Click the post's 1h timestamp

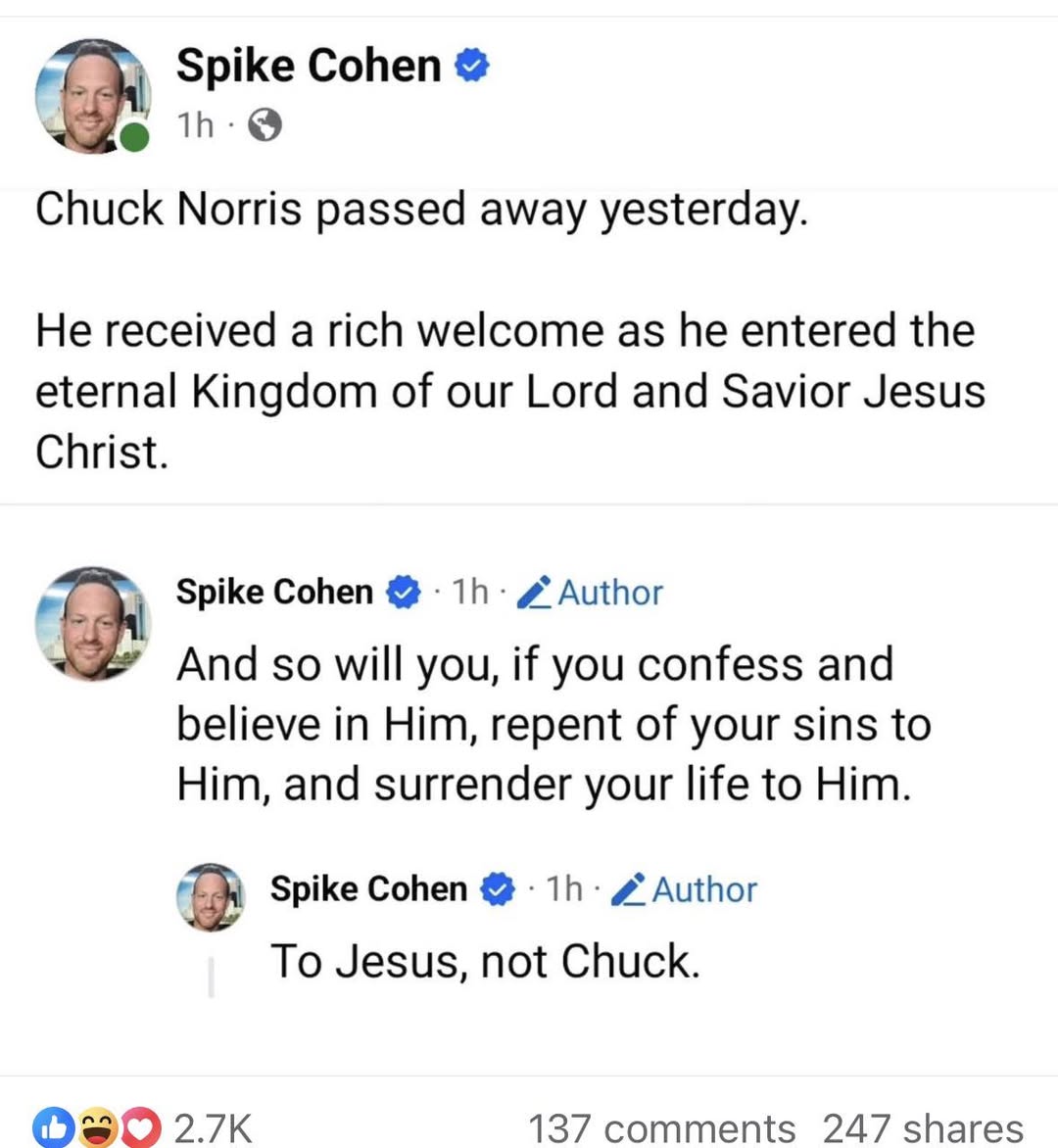pos(194,125)
